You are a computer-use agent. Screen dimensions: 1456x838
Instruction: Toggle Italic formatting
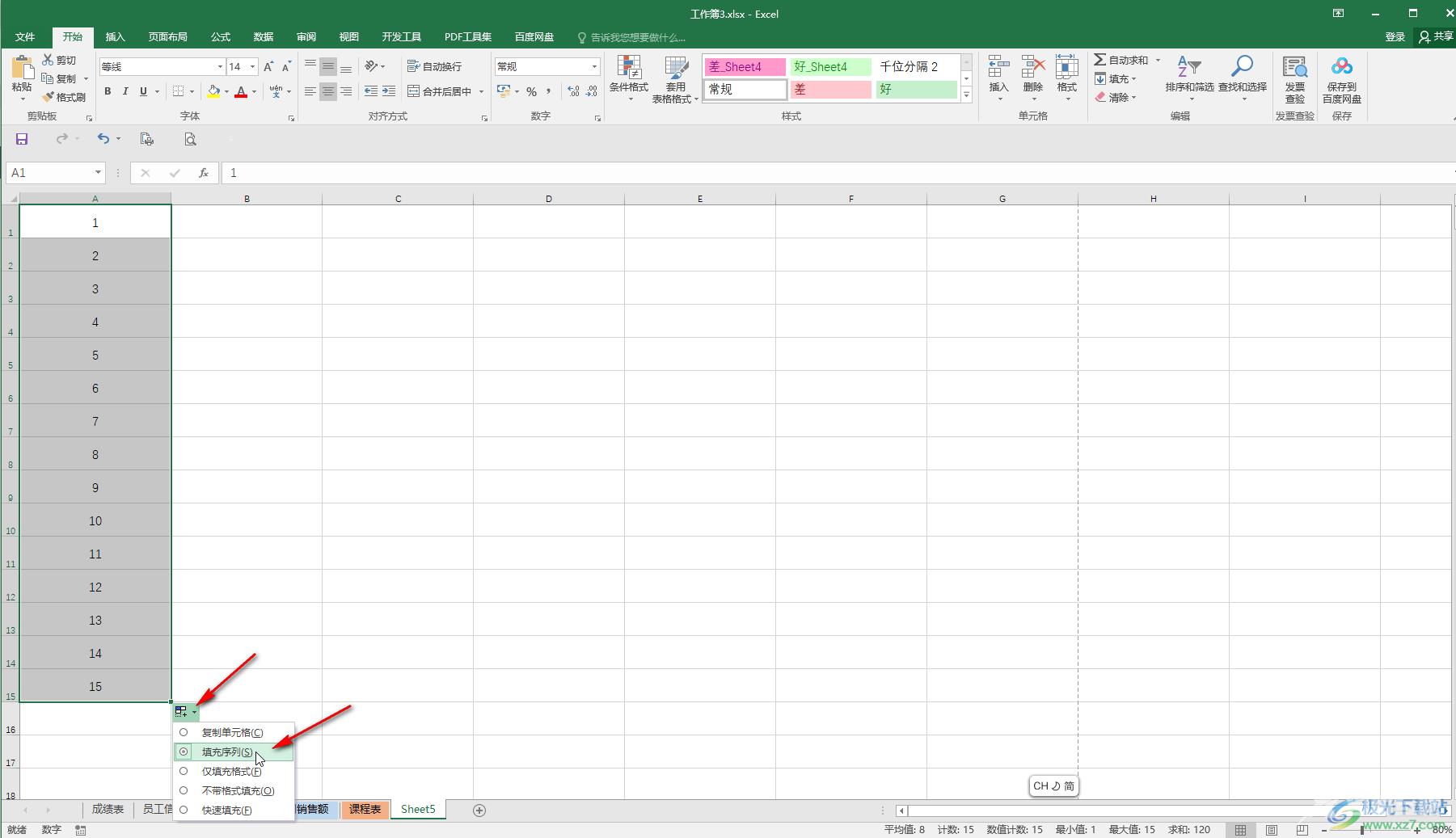(x=125, y=91)
